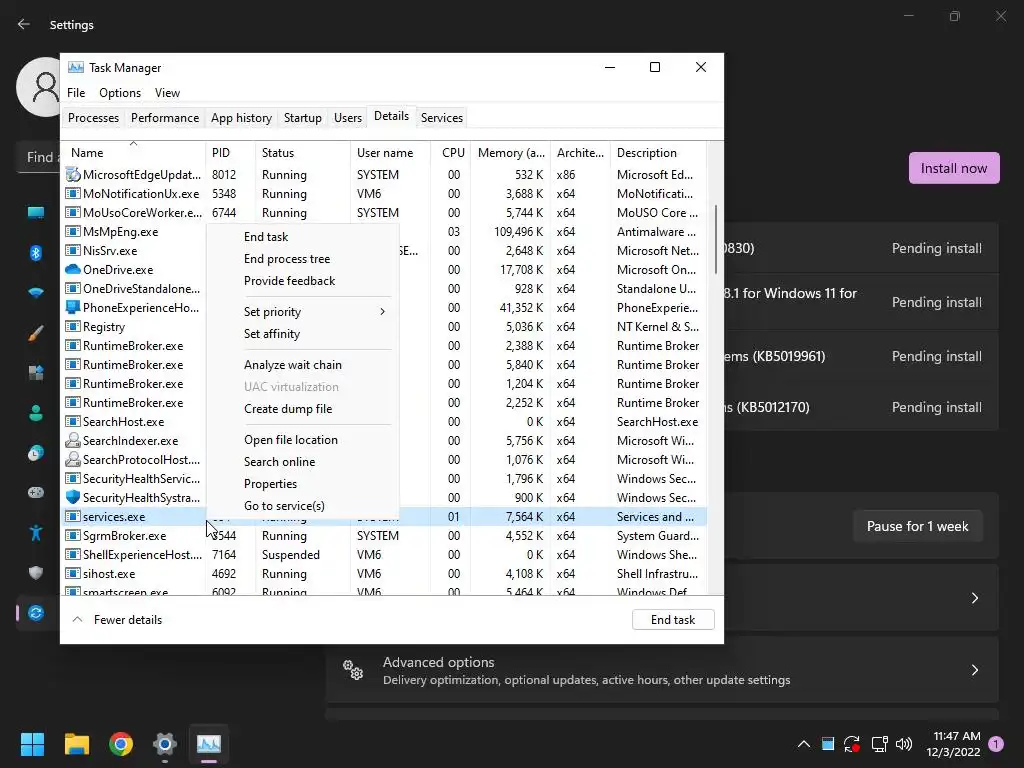The height and width of the screenshot is (768, 1024).
Task: Switch to the Startup tab
Action: (x=302, y=118)
